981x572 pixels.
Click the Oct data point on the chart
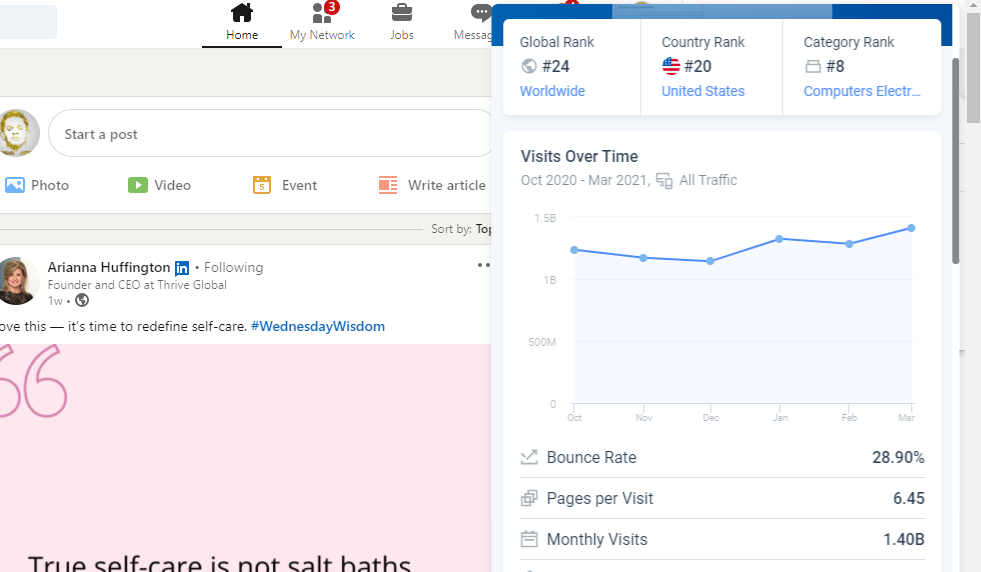574,250
